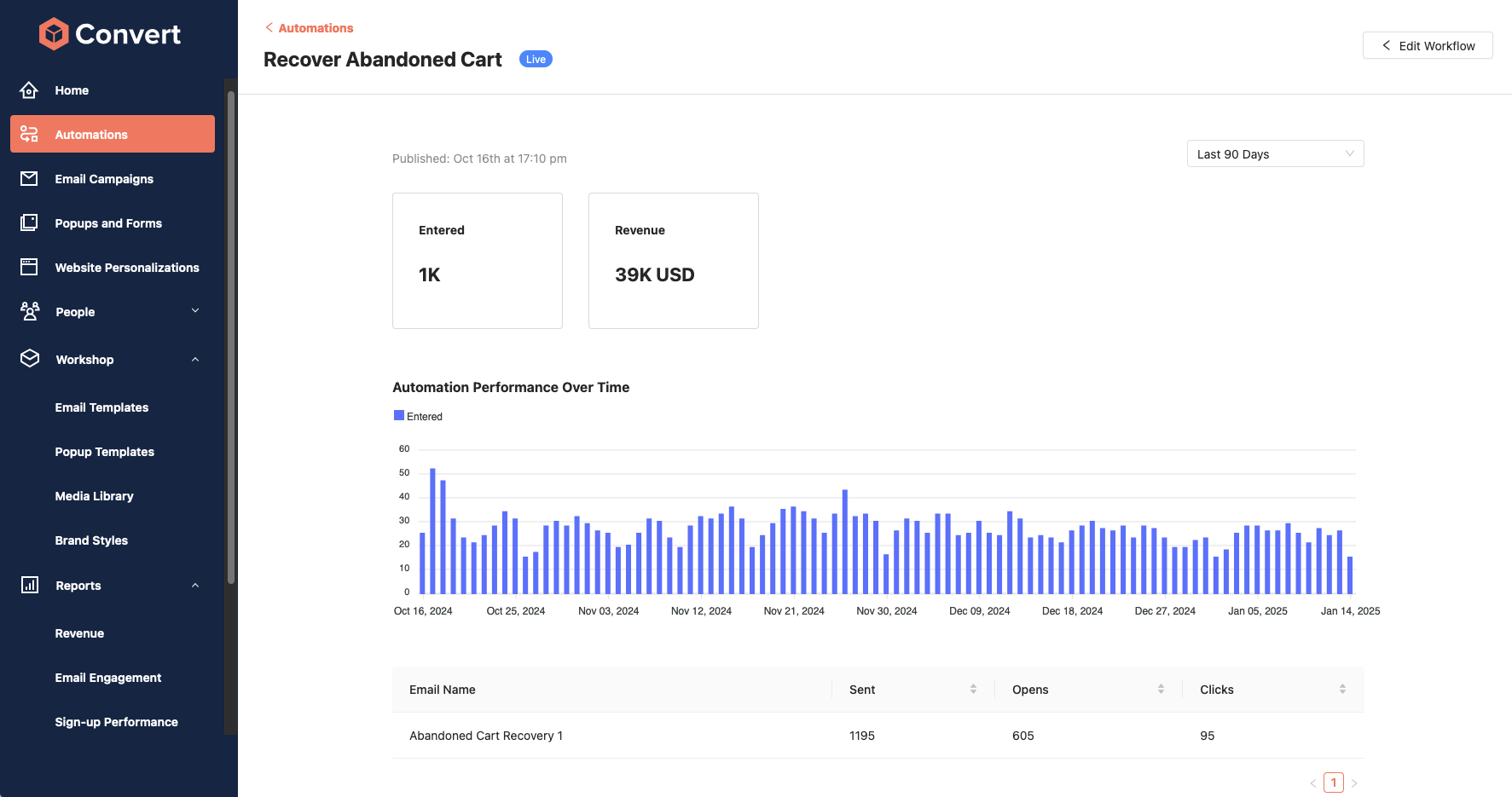Click the Workshop box icon
This screenshot has width=1512, height=797.
pyautogui.click(x=30, y=359)
